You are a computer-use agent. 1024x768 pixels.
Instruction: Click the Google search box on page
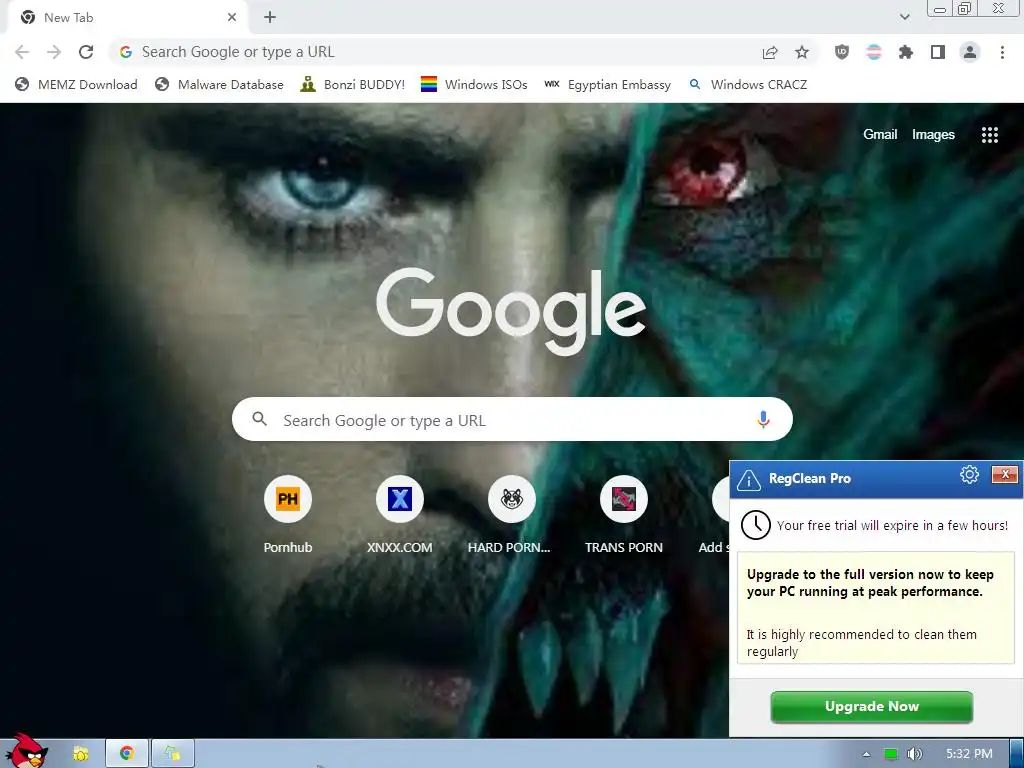[x=512, y=419]
